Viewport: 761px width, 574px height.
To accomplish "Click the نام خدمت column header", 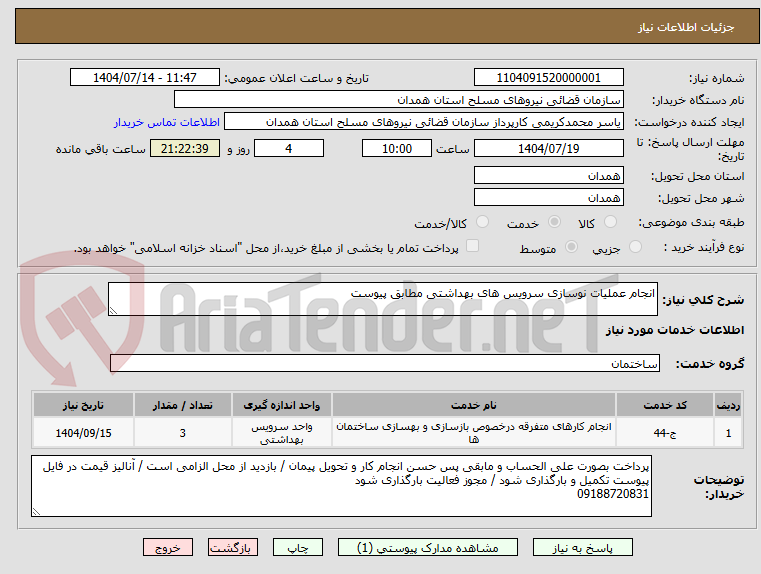I will [x=474, y=405].
